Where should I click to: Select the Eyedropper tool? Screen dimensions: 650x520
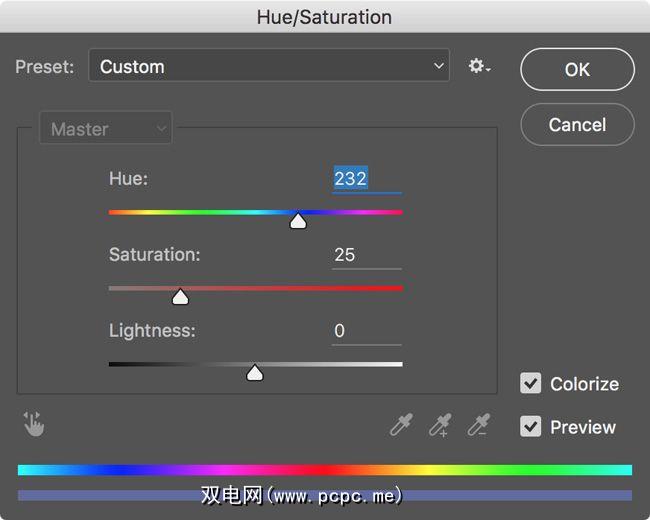pos(401,425)
